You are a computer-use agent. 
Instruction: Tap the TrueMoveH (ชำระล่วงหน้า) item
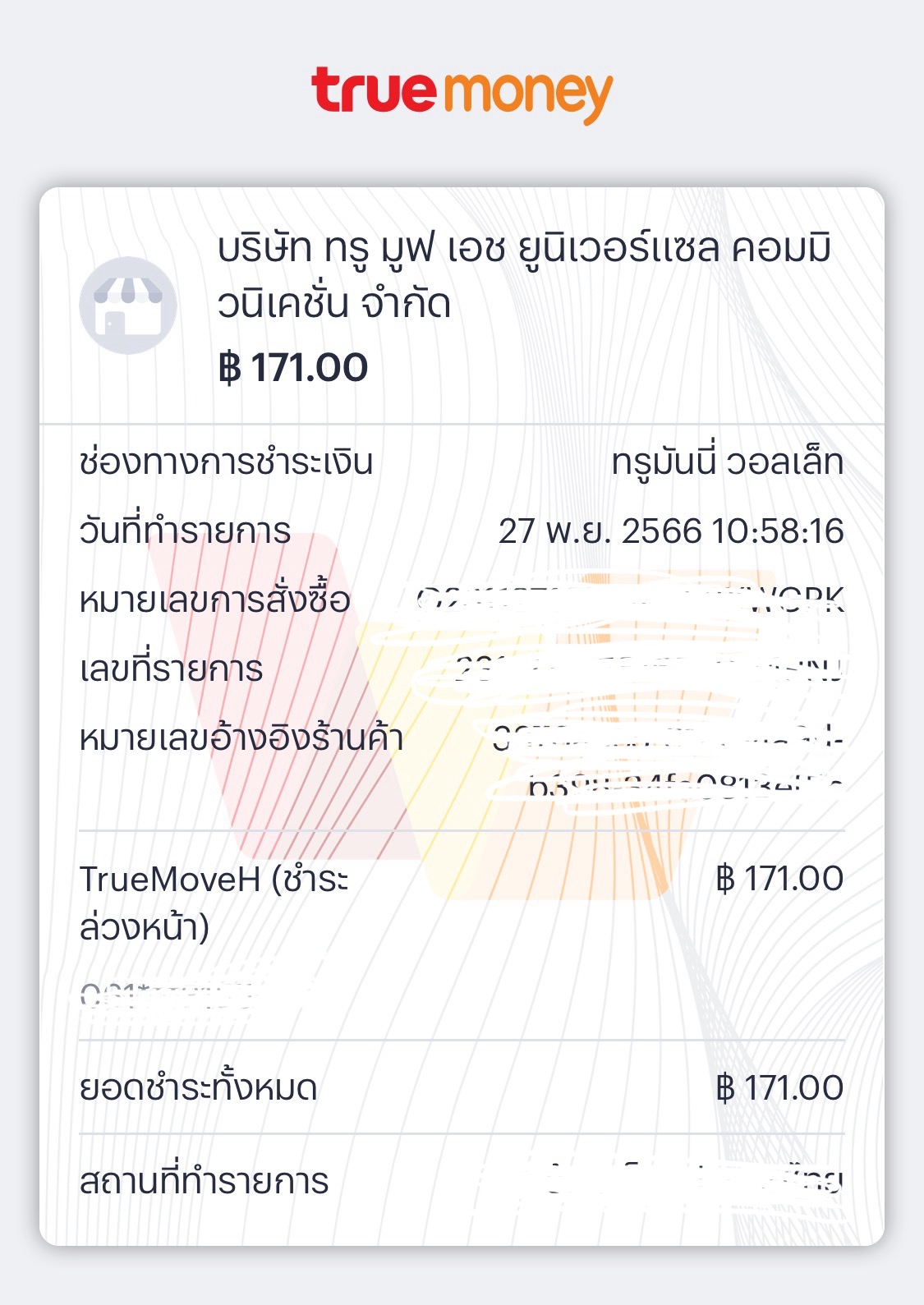tap(214, 903)
